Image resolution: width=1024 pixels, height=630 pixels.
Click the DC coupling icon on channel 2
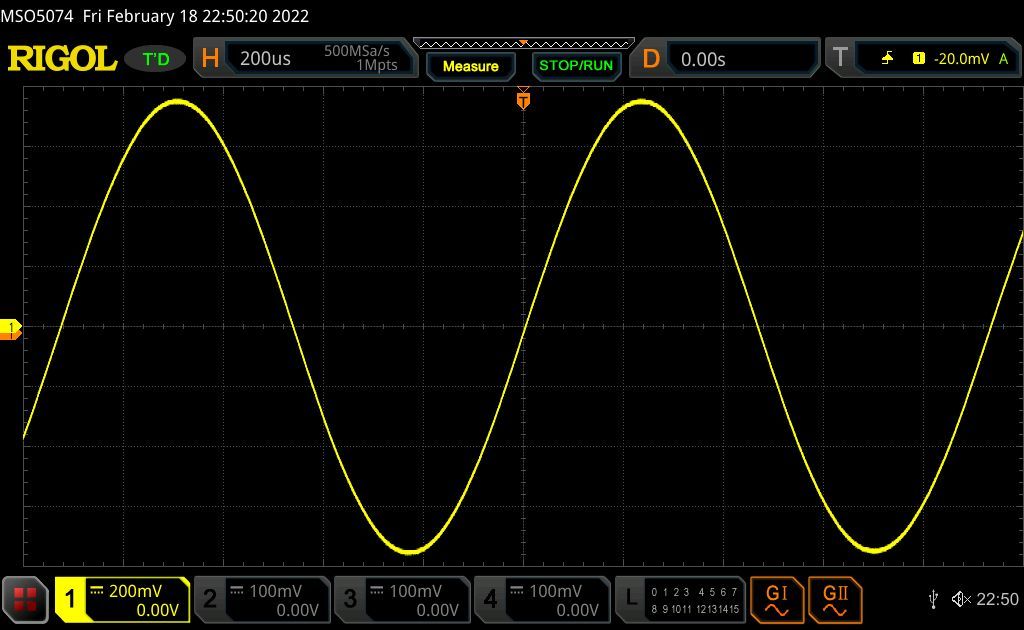(x=237, y=591)
